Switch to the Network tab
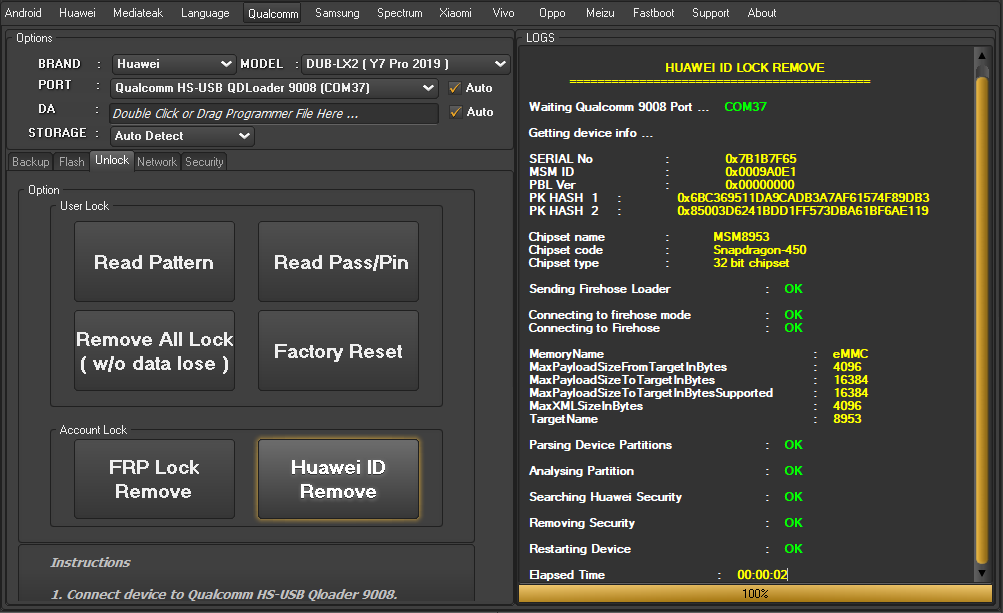Viewport: 1003px width, 613px height. [x=157, y=162]
